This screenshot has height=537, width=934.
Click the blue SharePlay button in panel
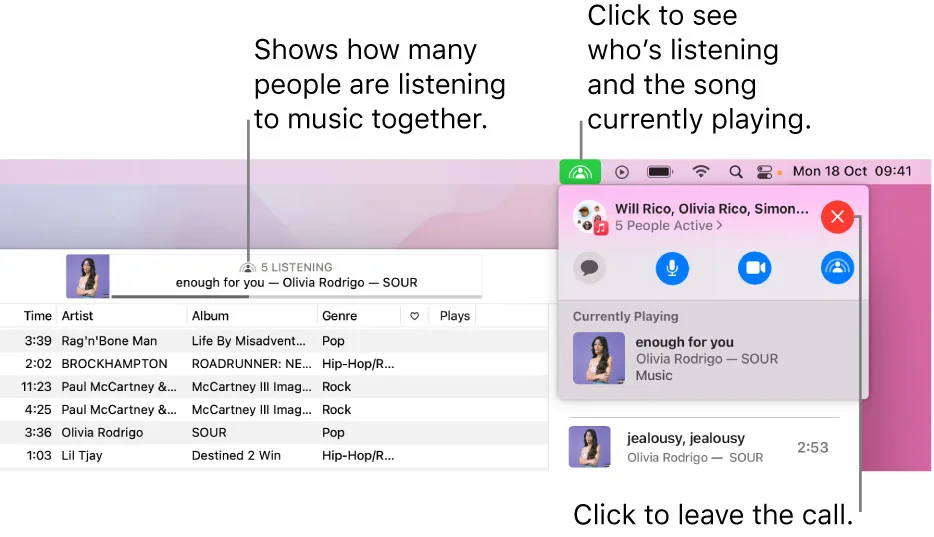tap(837, 268)
